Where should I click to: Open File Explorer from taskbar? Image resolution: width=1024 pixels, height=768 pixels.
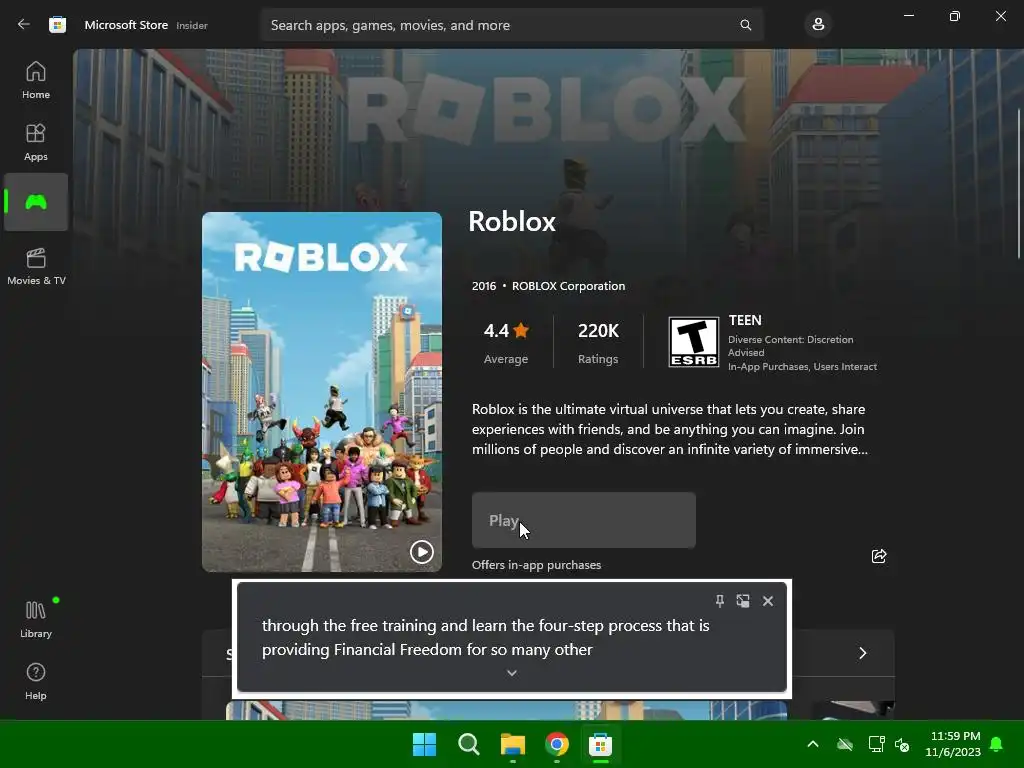pyautogui.click(x=513, y=744)
